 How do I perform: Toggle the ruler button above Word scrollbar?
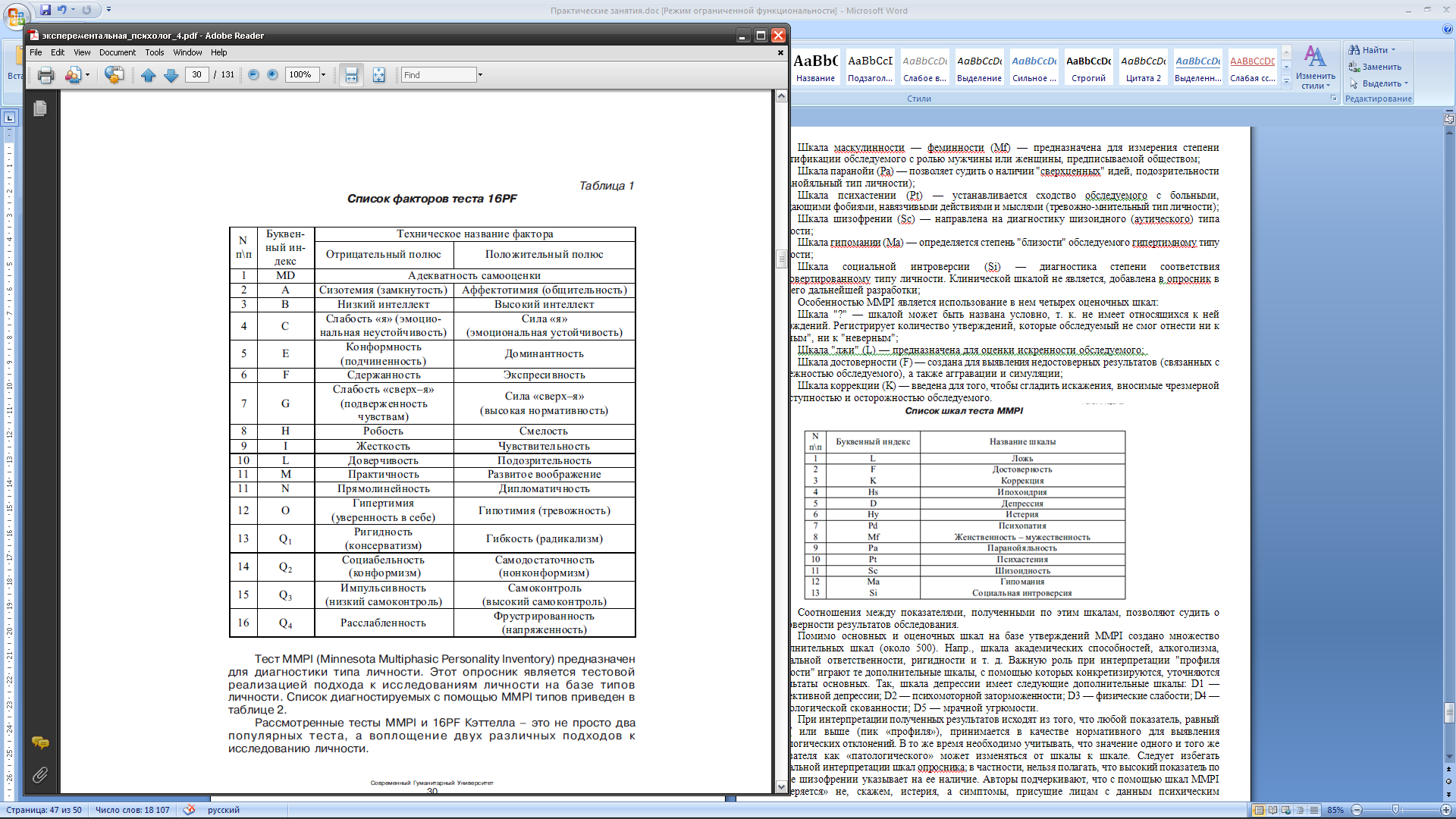(x=1449, y=119)
